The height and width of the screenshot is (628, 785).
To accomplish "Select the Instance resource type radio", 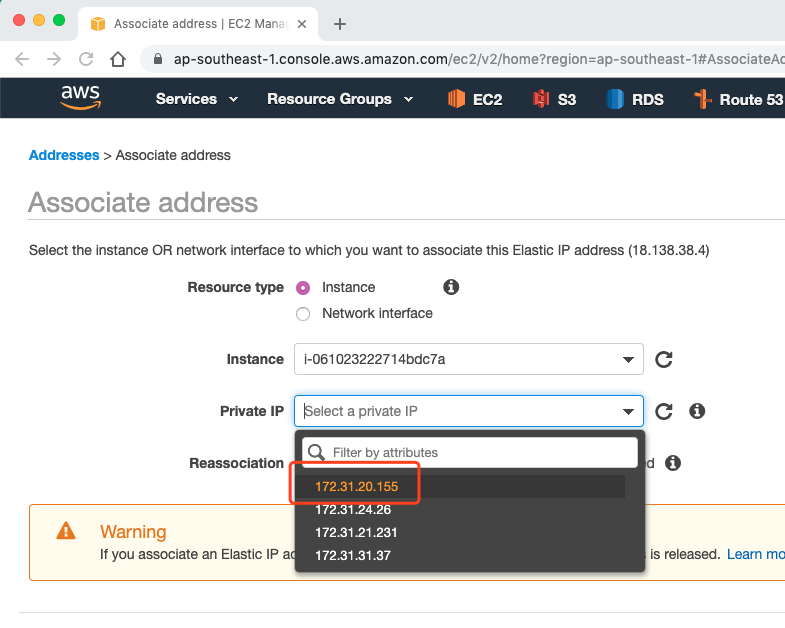I will coord(303,288).
